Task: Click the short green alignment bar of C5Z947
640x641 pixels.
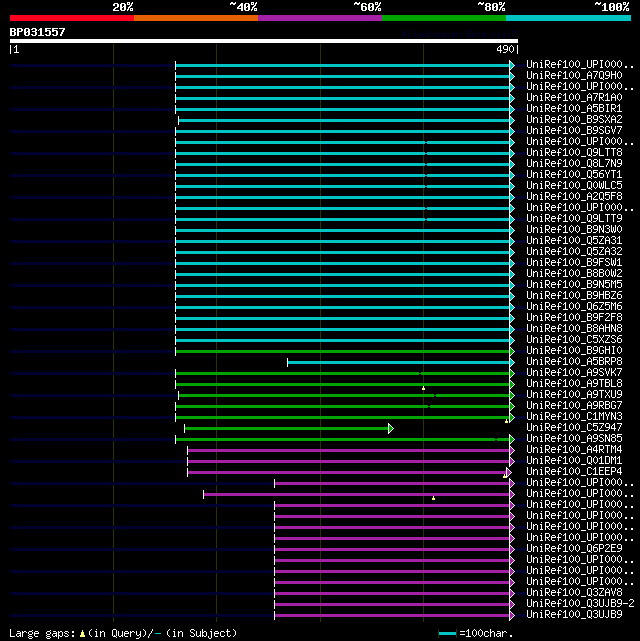Action: [x=286, y=428]
